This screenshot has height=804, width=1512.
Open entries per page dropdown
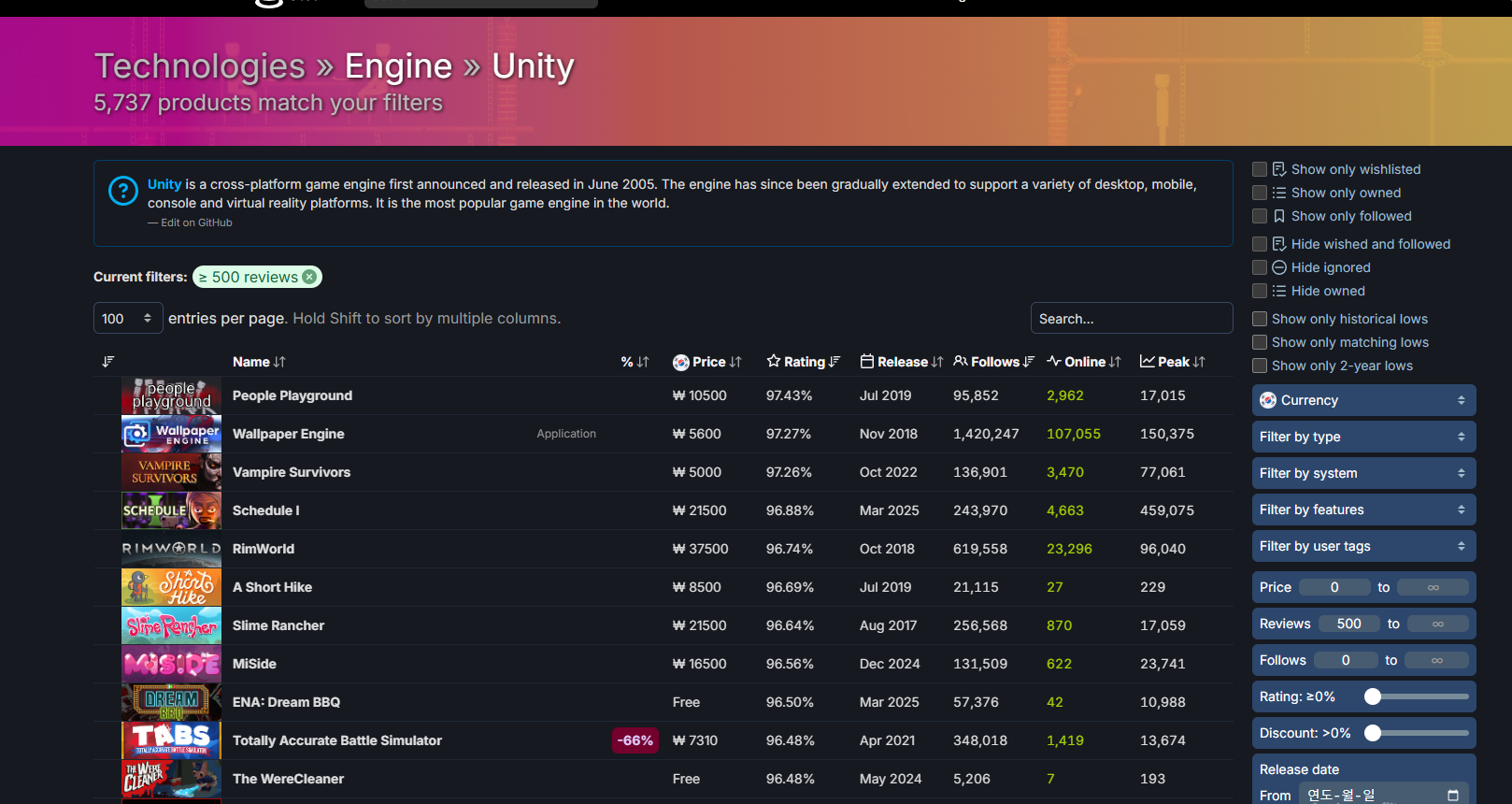128,319
